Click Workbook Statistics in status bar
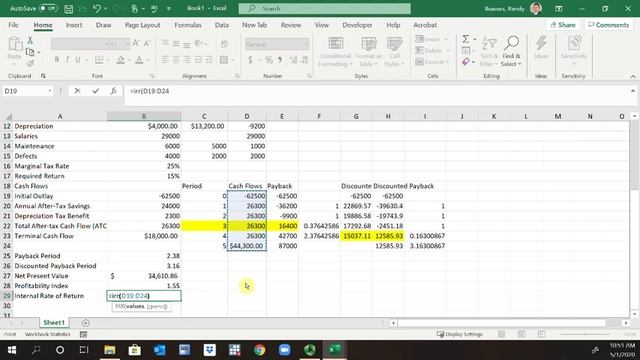 pyautogui.click(x=47, y=334)
